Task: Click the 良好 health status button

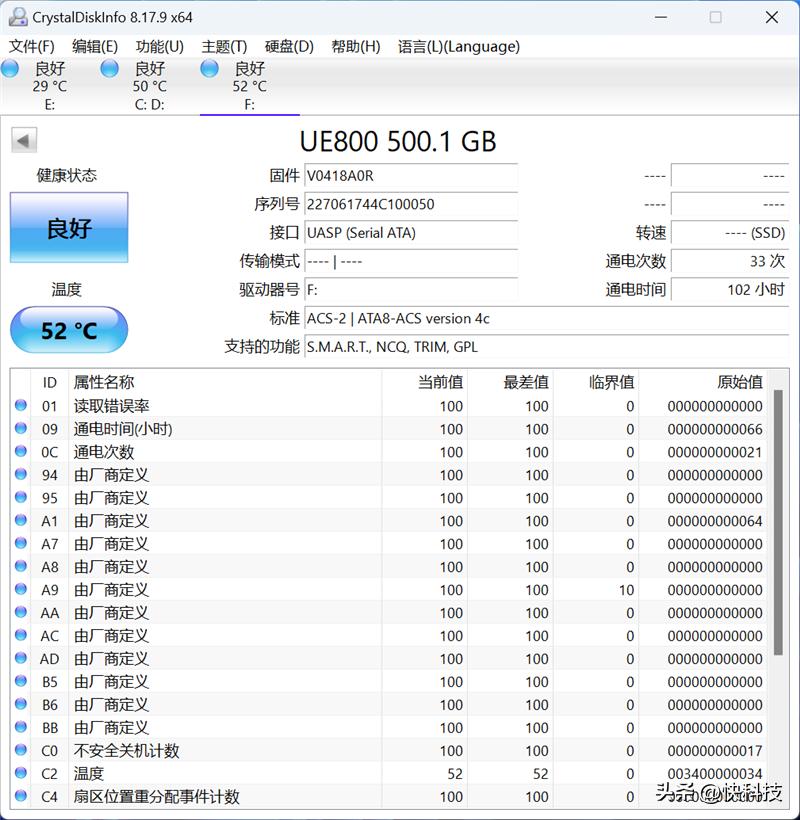Action: click(68, 228)
